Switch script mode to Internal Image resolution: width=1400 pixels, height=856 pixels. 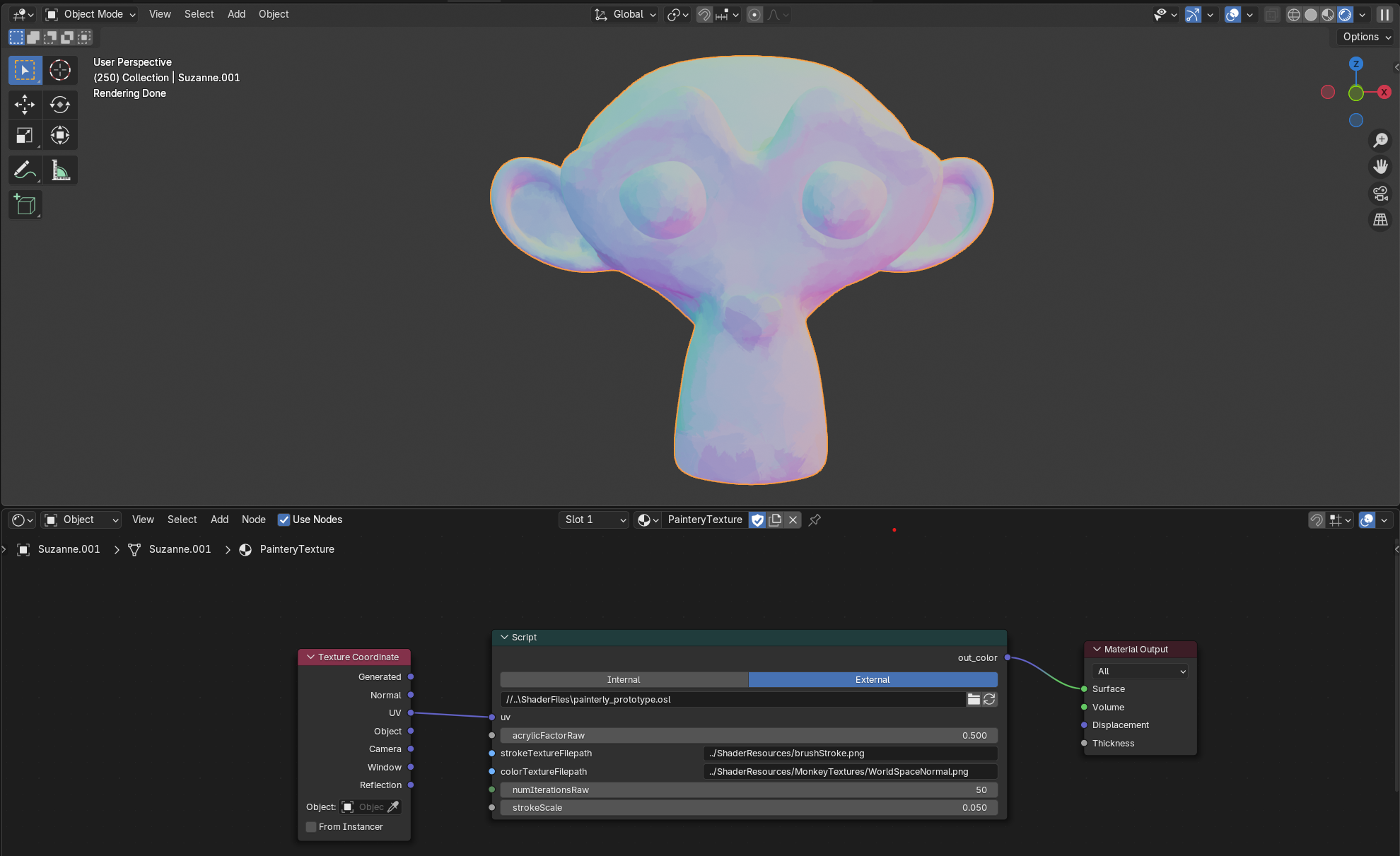(624, 680)
